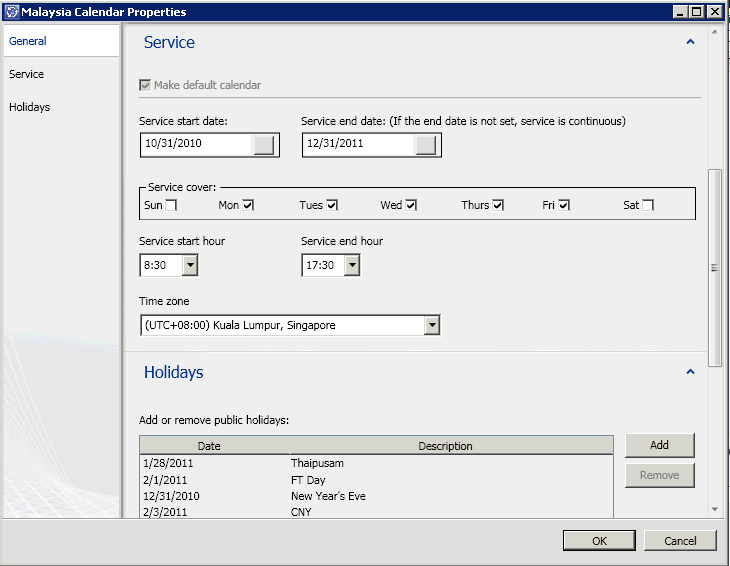The image size is (730, 566).
Task: Click scrollbar down arrow
Action: tap(715, 509)
